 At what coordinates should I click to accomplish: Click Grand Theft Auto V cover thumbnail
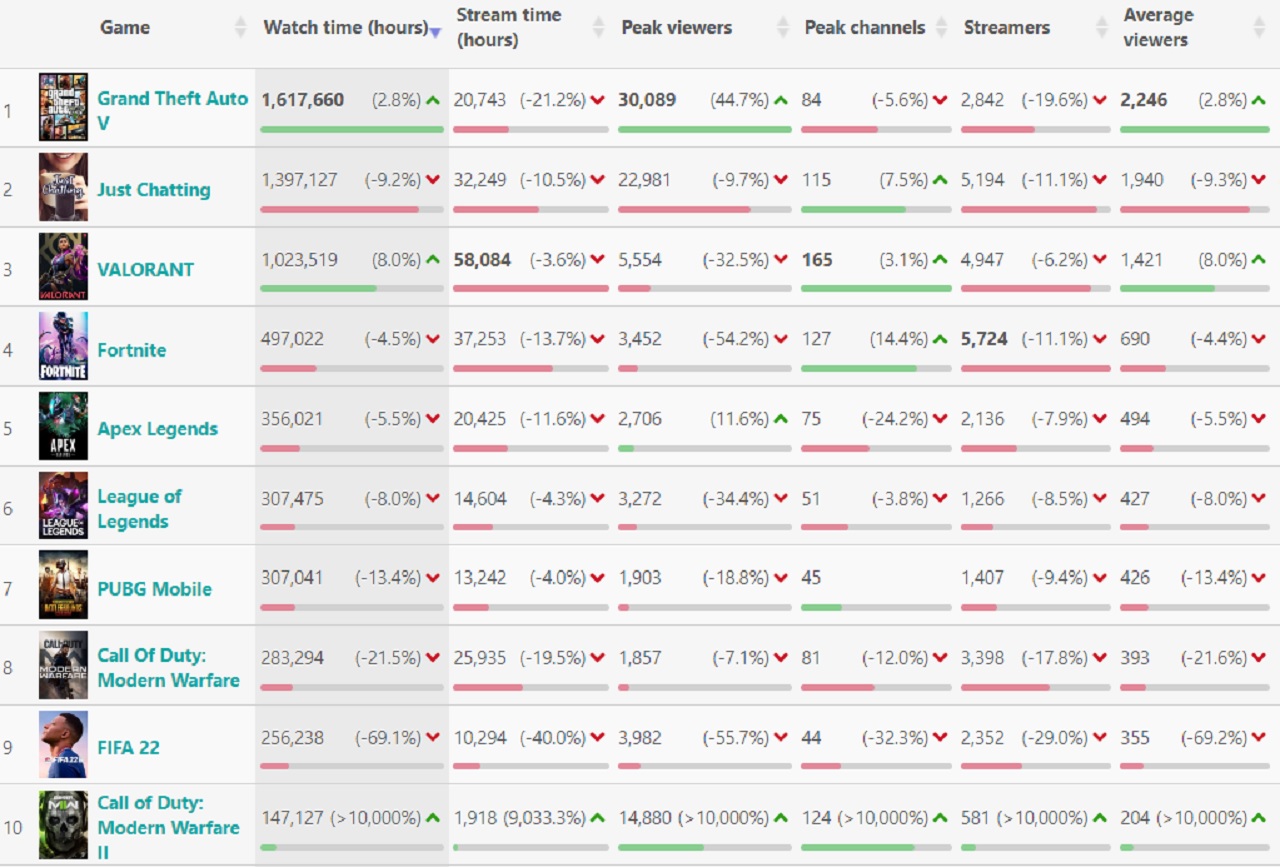tap(63, 107)
